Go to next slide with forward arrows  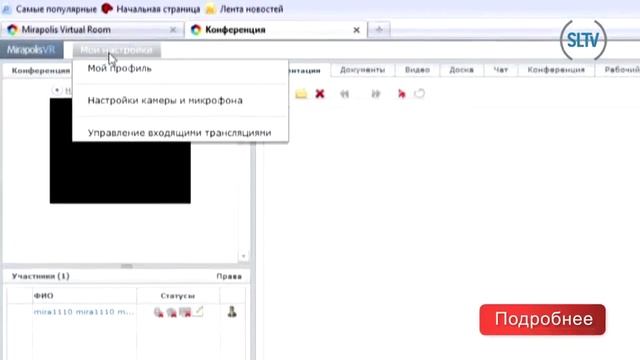(376, 94)
